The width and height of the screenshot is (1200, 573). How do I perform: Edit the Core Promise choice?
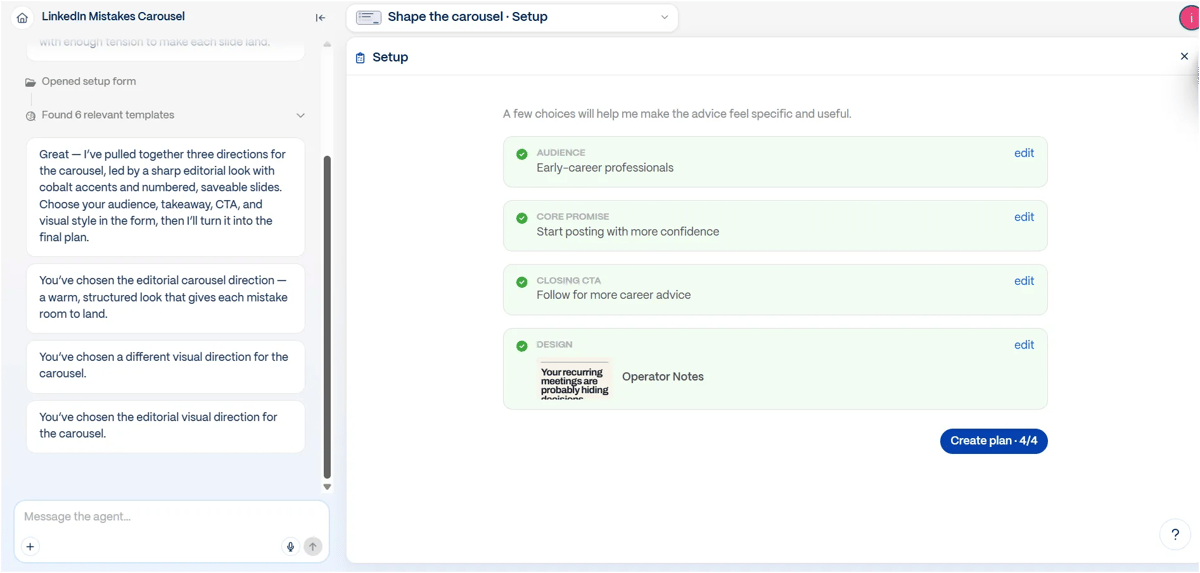(x=1024, y=217)
